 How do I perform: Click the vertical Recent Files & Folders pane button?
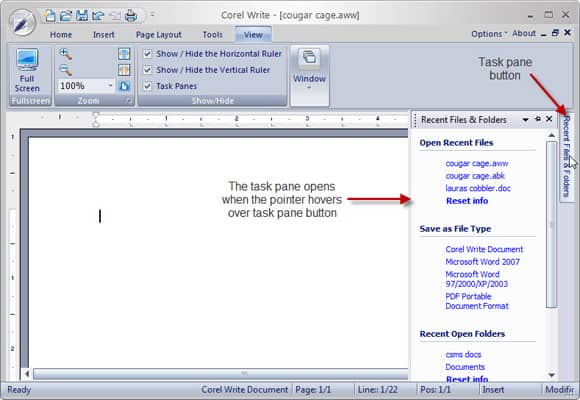tap(566, 156)
